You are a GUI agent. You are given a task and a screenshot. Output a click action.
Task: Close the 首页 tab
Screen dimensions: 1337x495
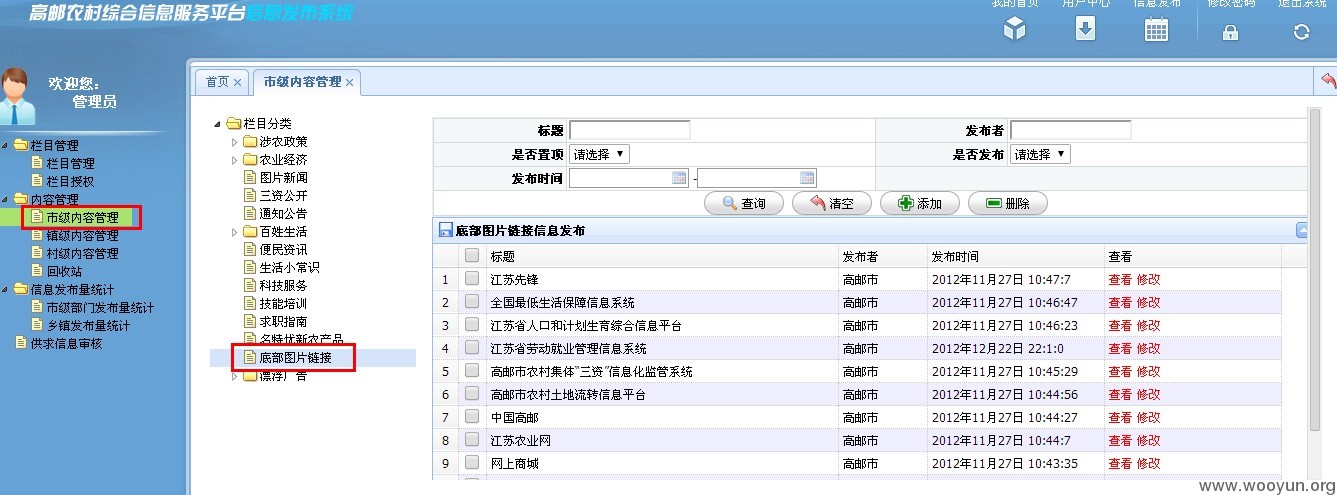pyautogui.click(x=238, y=82)
